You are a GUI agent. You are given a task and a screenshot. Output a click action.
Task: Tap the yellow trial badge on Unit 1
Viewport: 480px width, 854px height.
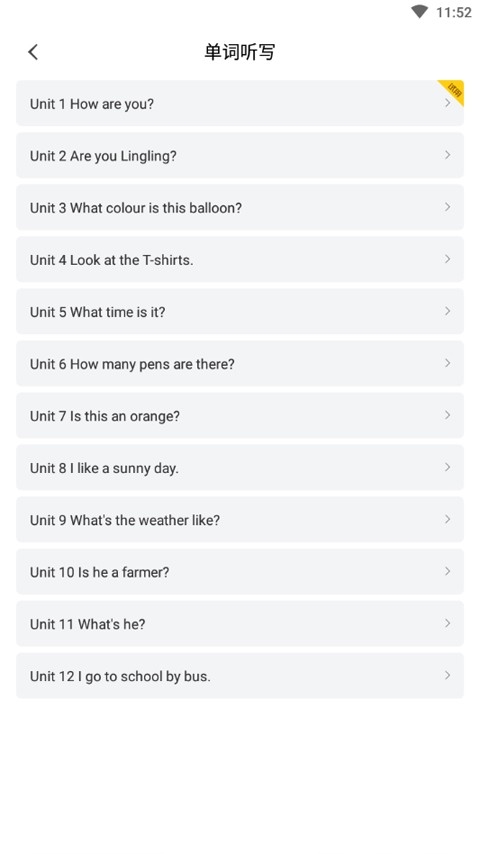tap(454, 89)
